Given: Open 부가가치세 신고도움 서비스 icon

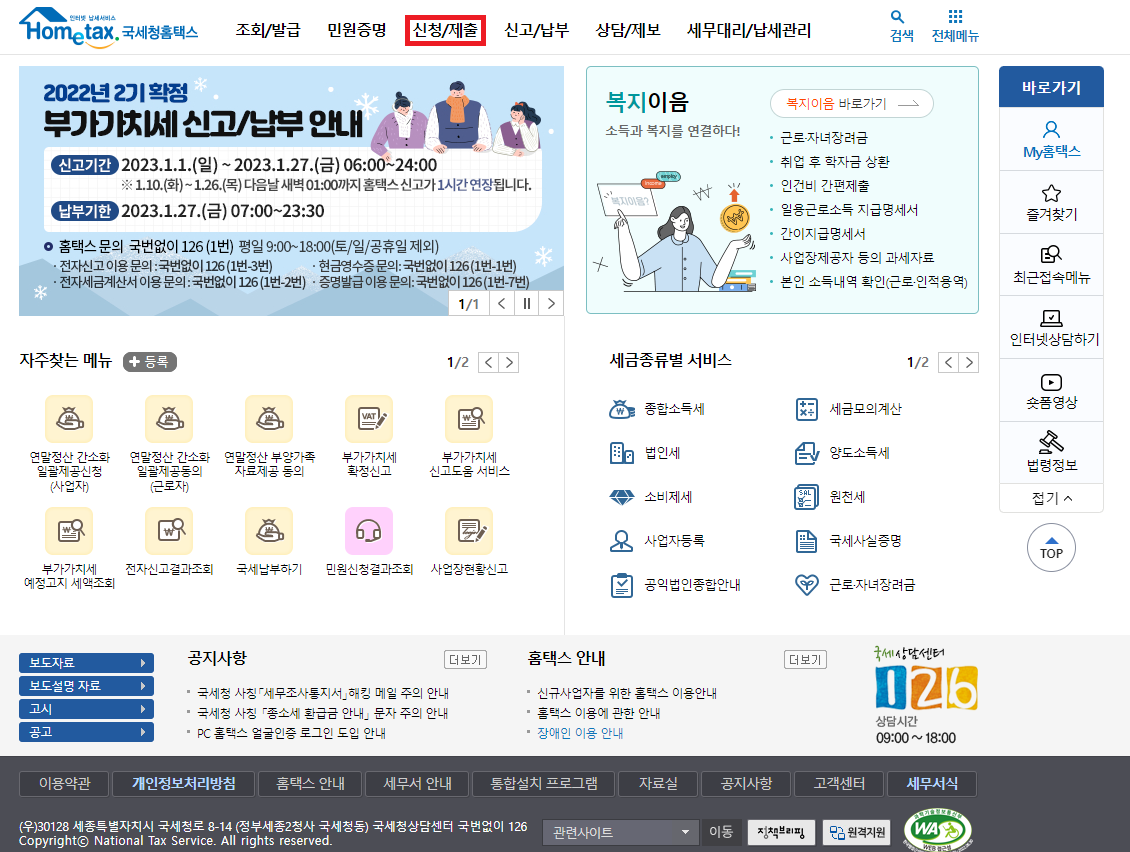Looking at the screenshot, I should coord(469,419).
